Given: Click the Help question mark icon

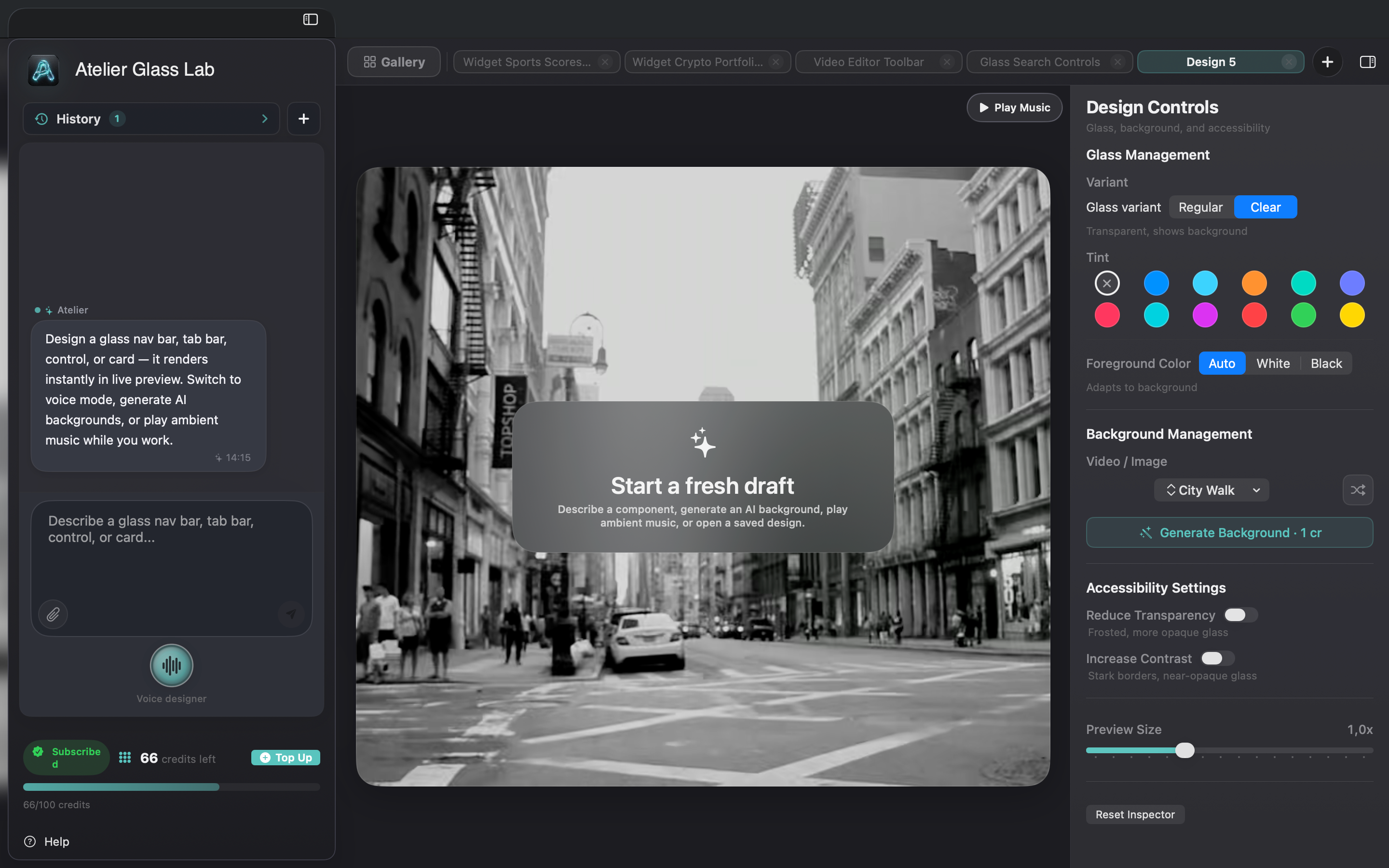Looking at the screenshot, I should coord(30,841).
